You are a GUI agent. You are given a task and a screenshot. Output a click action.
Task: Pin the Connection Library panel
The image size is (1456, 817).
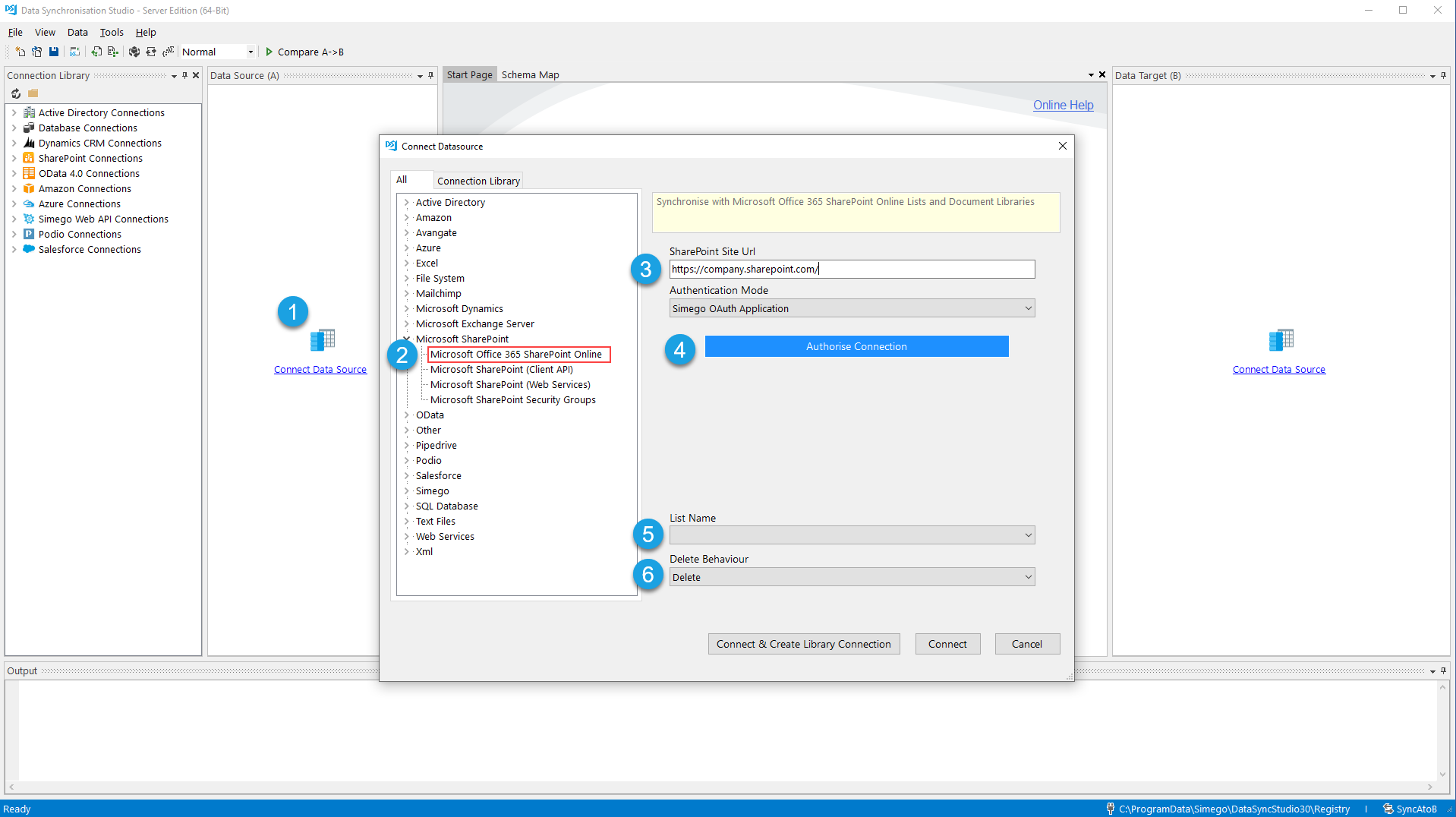coord(184,75)
